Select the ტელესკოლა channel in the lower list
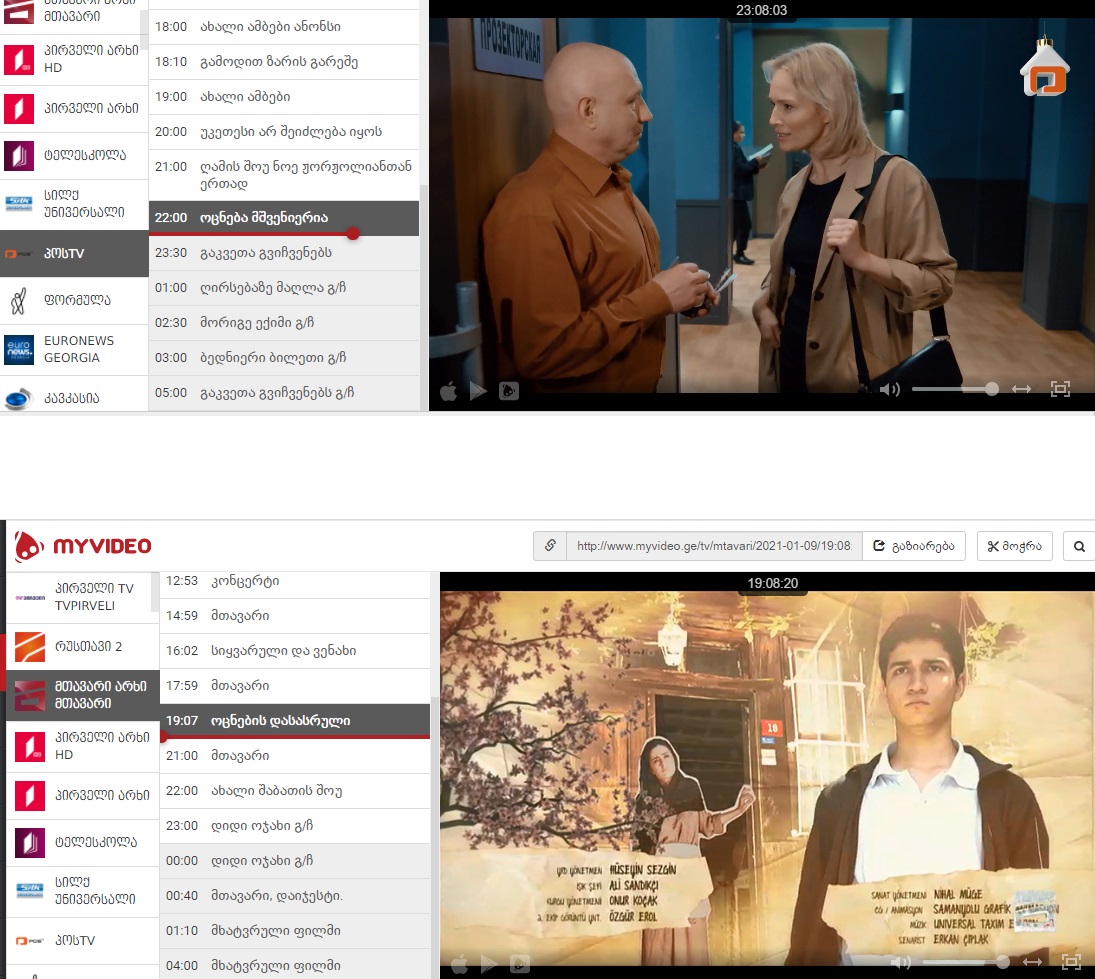Screen dimensions: 1095x979 coord(82,842)
